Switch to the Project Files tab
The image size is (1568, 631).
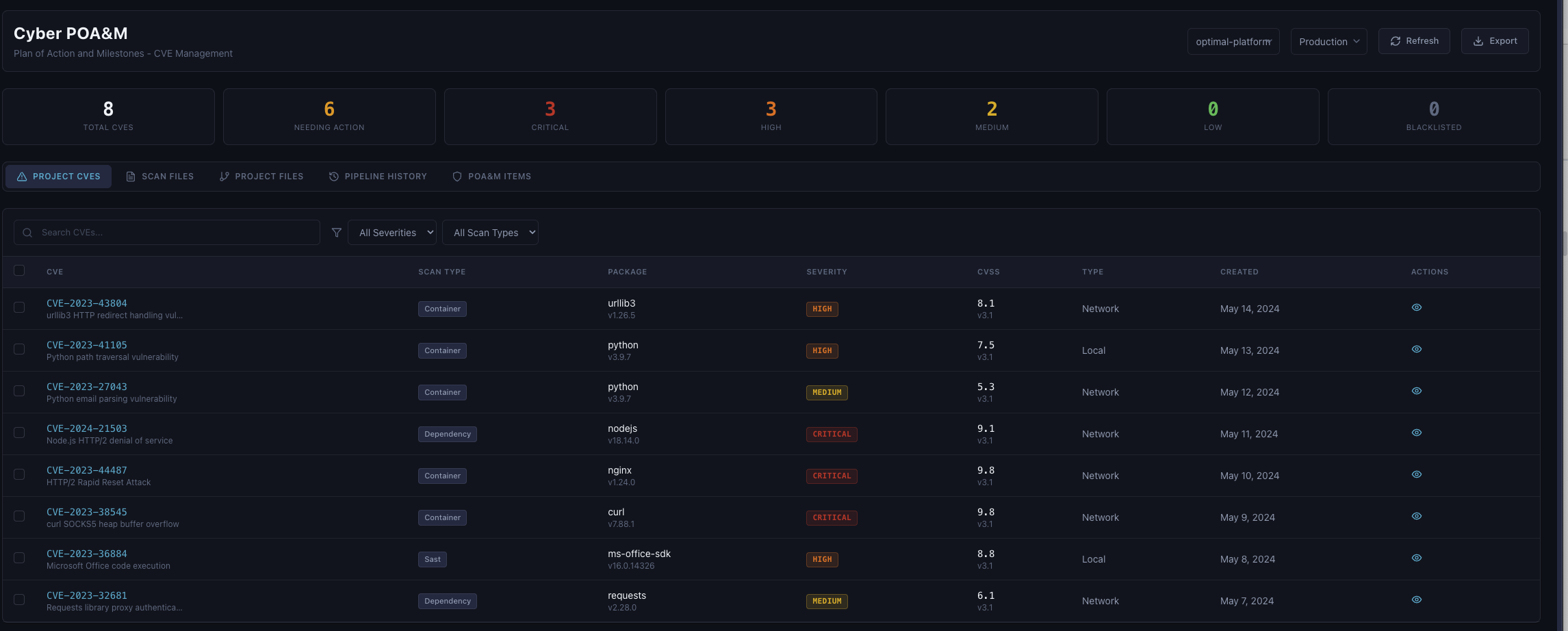pos(261,176)
